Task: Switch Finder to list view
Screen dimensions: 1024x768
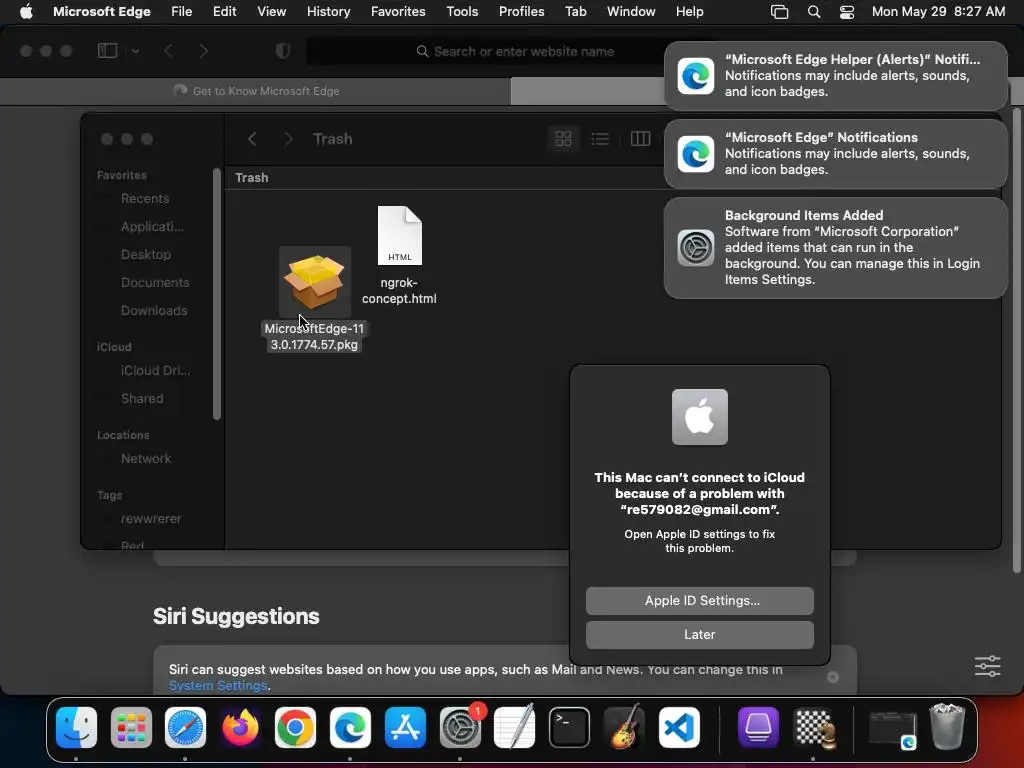Action: tap(600, 138)
